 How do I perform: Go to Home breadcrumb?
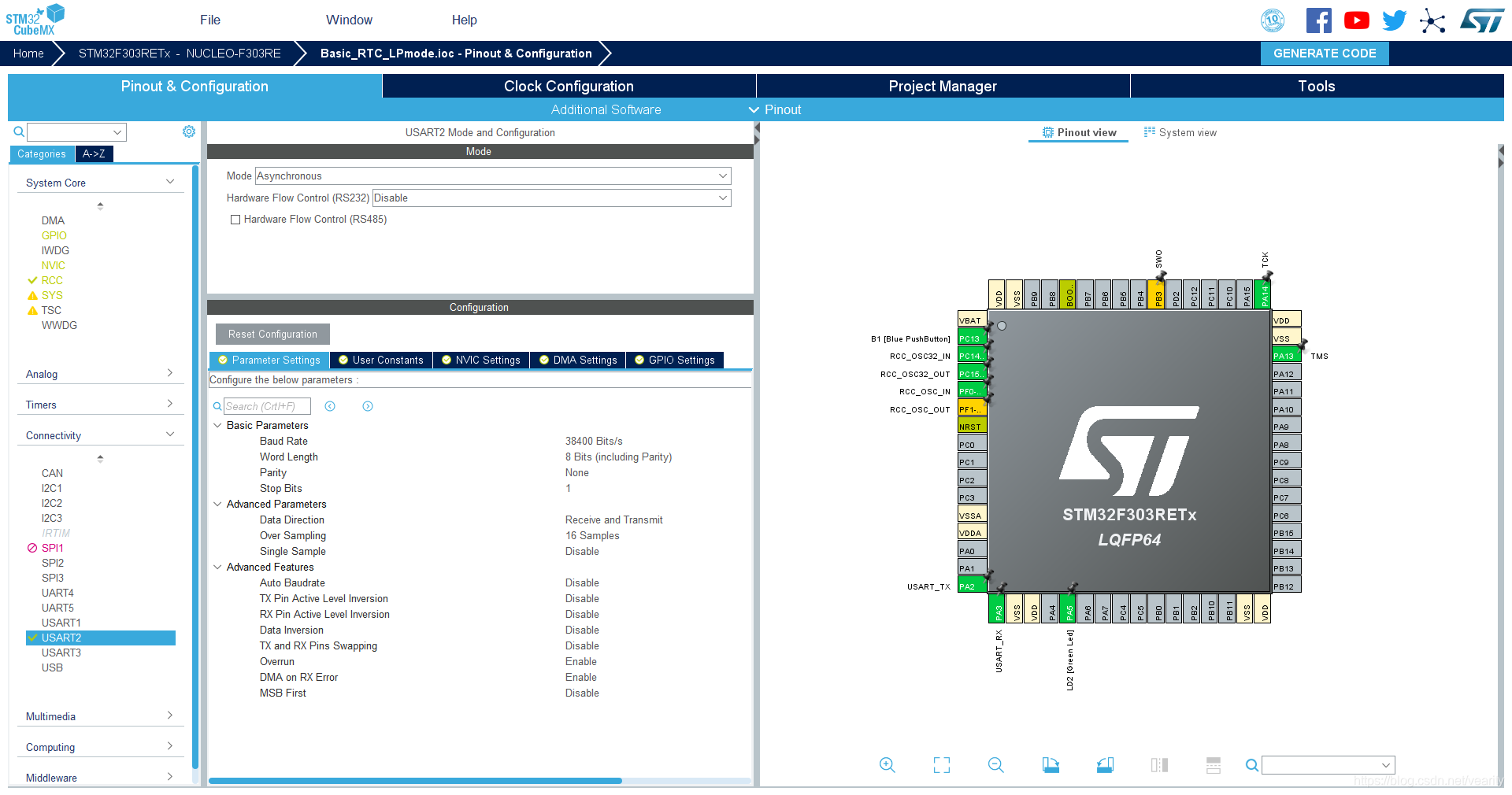tap(28, 54)
